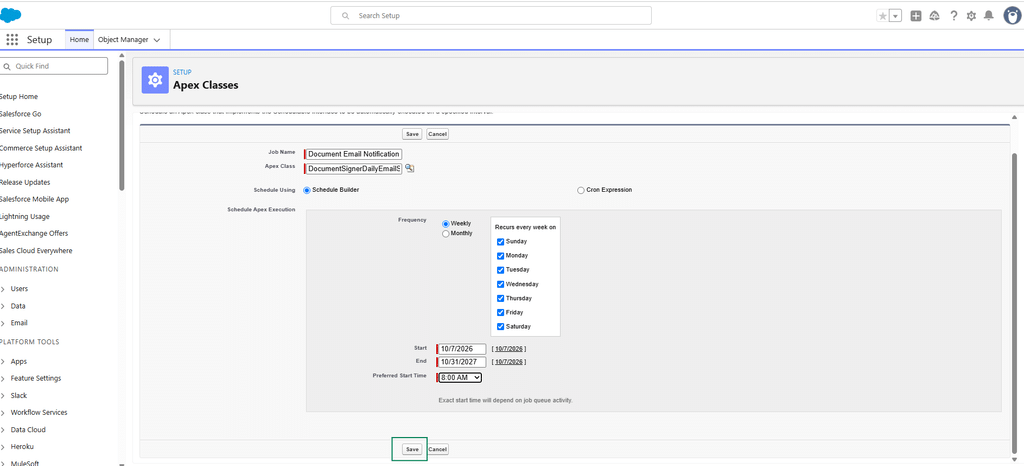Click the Quick Find magnifier icon
The width and height of the screenshot is (1024, 466).
click(x=7, y=66)
